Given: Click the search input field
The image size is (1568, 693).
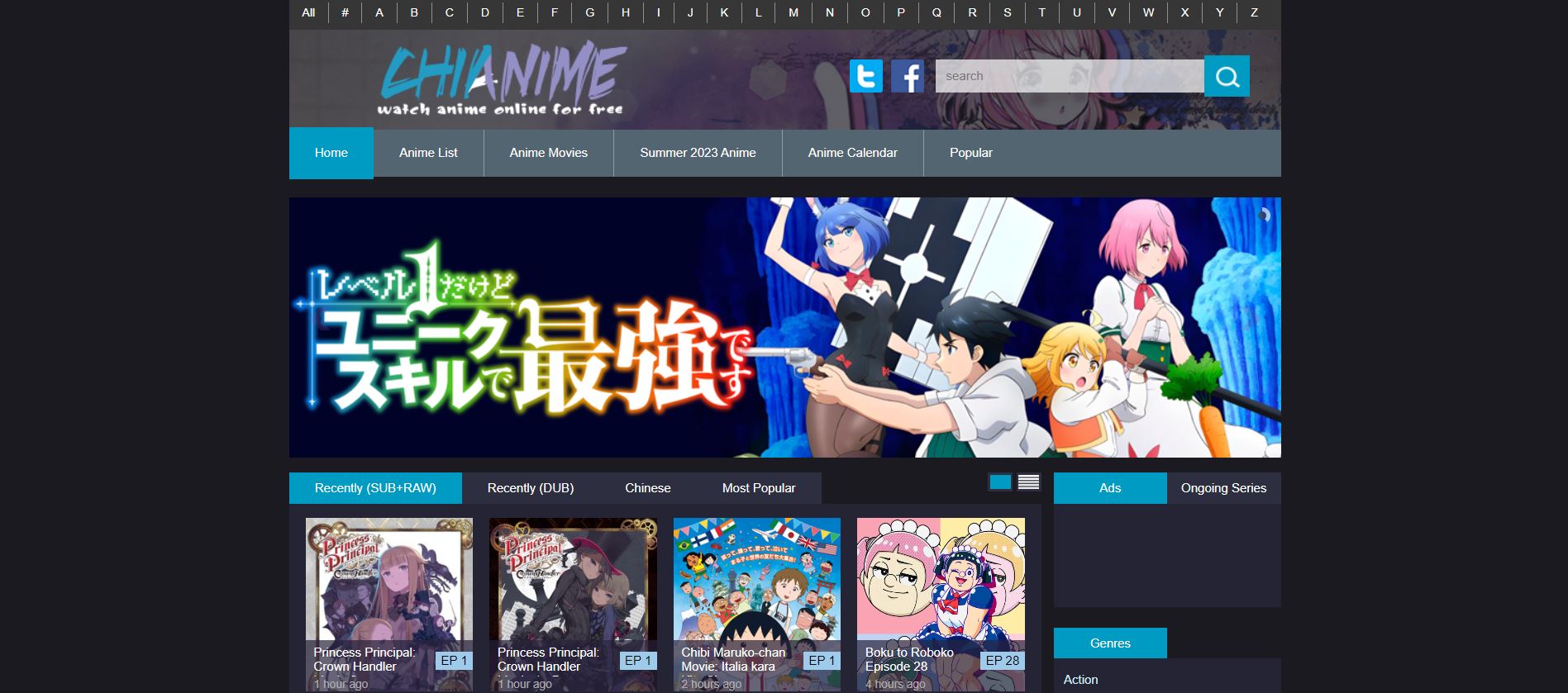Looking at the screenshot, I should (1070, 76).
